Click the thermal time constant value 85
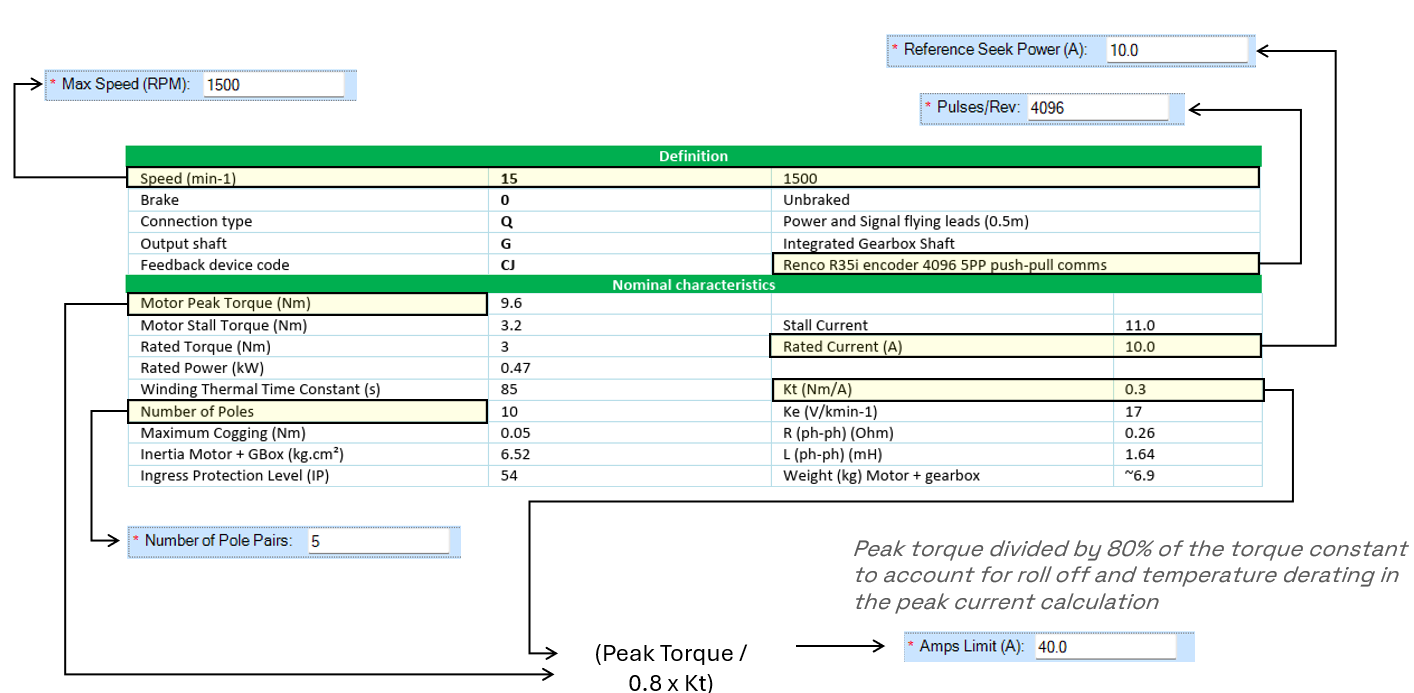1414x693 pixels. (509, 390)
